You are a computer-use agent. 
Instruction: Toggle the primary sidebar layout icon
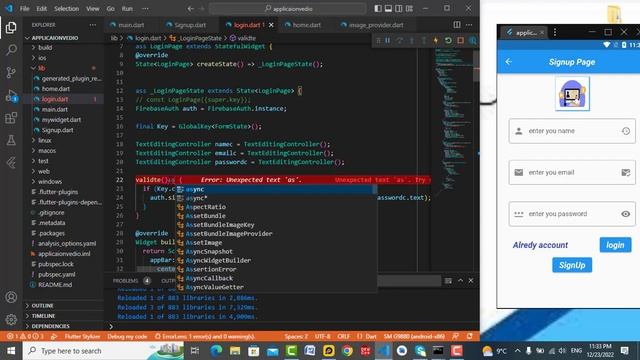(378, 9)
